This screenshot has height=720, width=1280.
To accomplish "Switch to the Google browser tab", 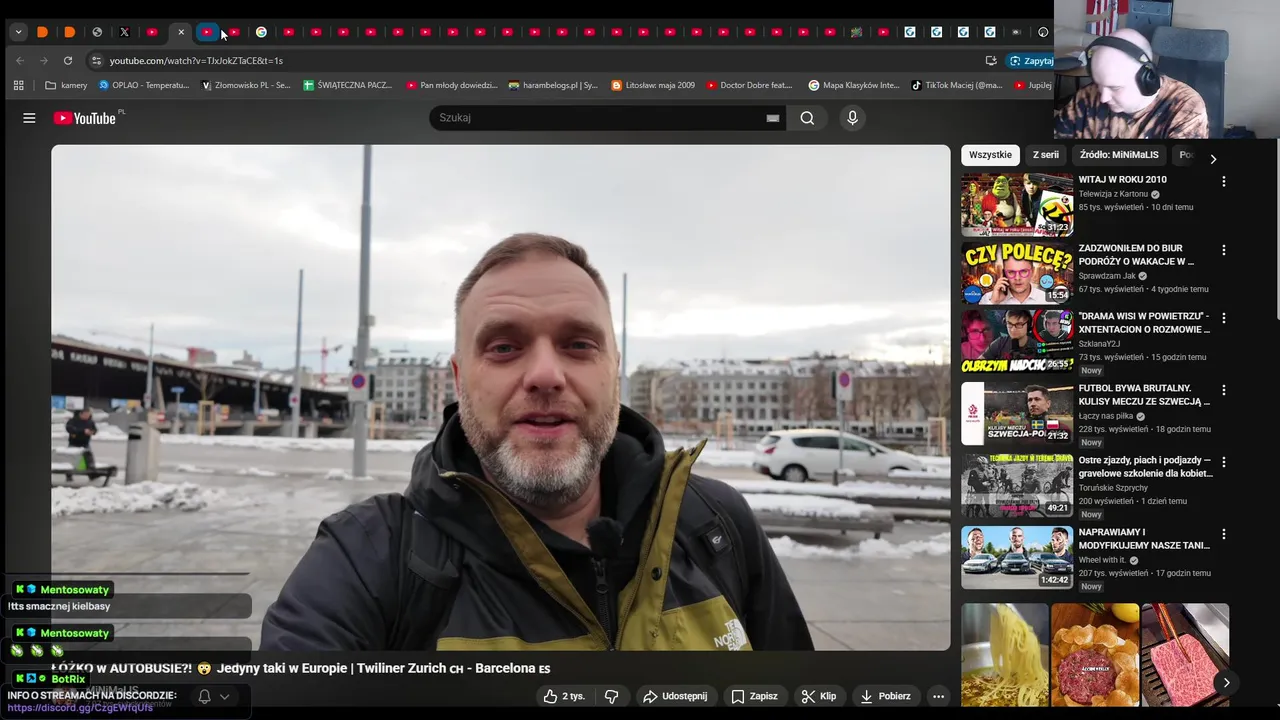I will 261,32.
